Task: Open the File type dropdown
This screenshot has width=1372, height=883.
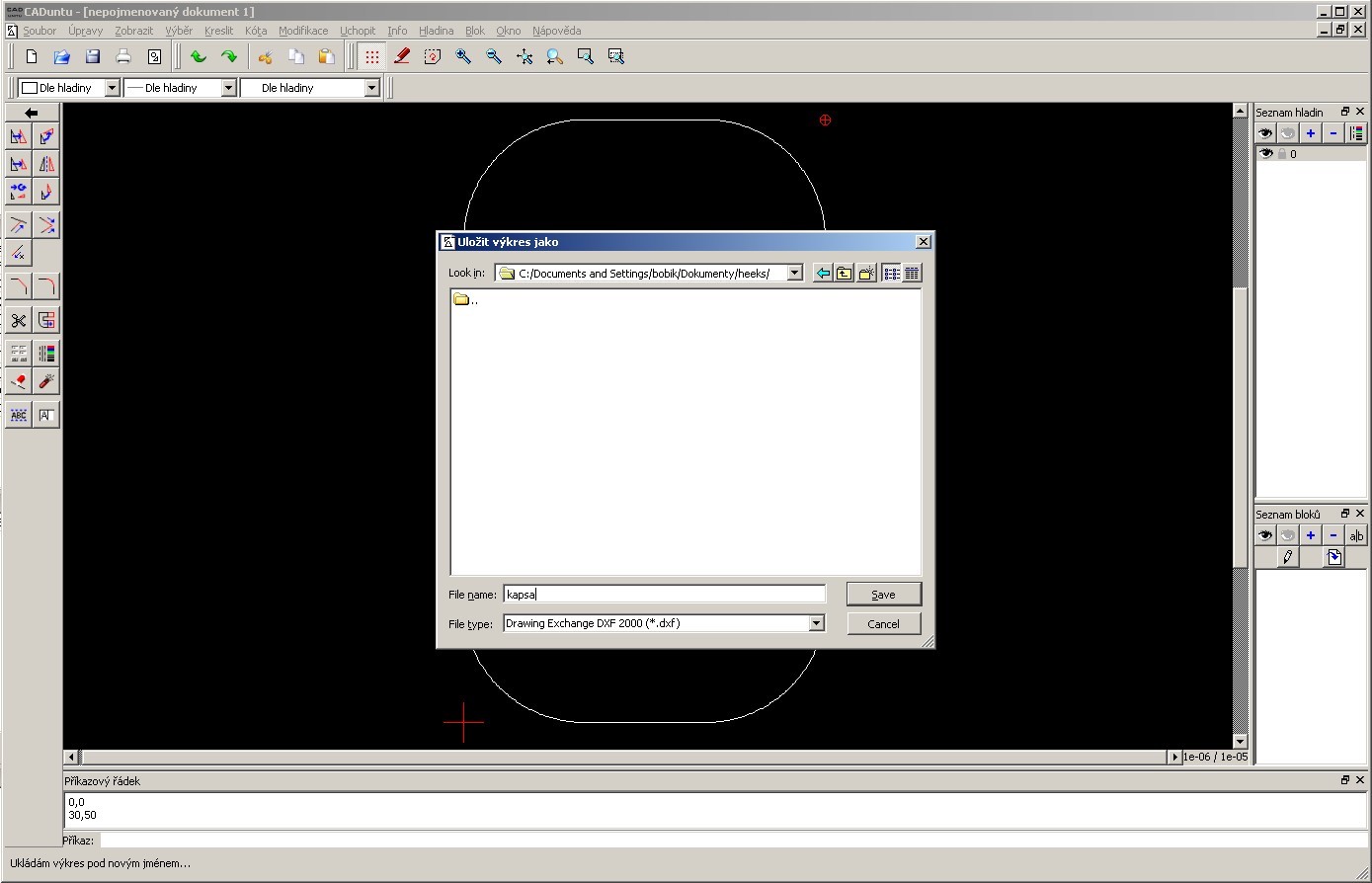Action: coord(816,623)
